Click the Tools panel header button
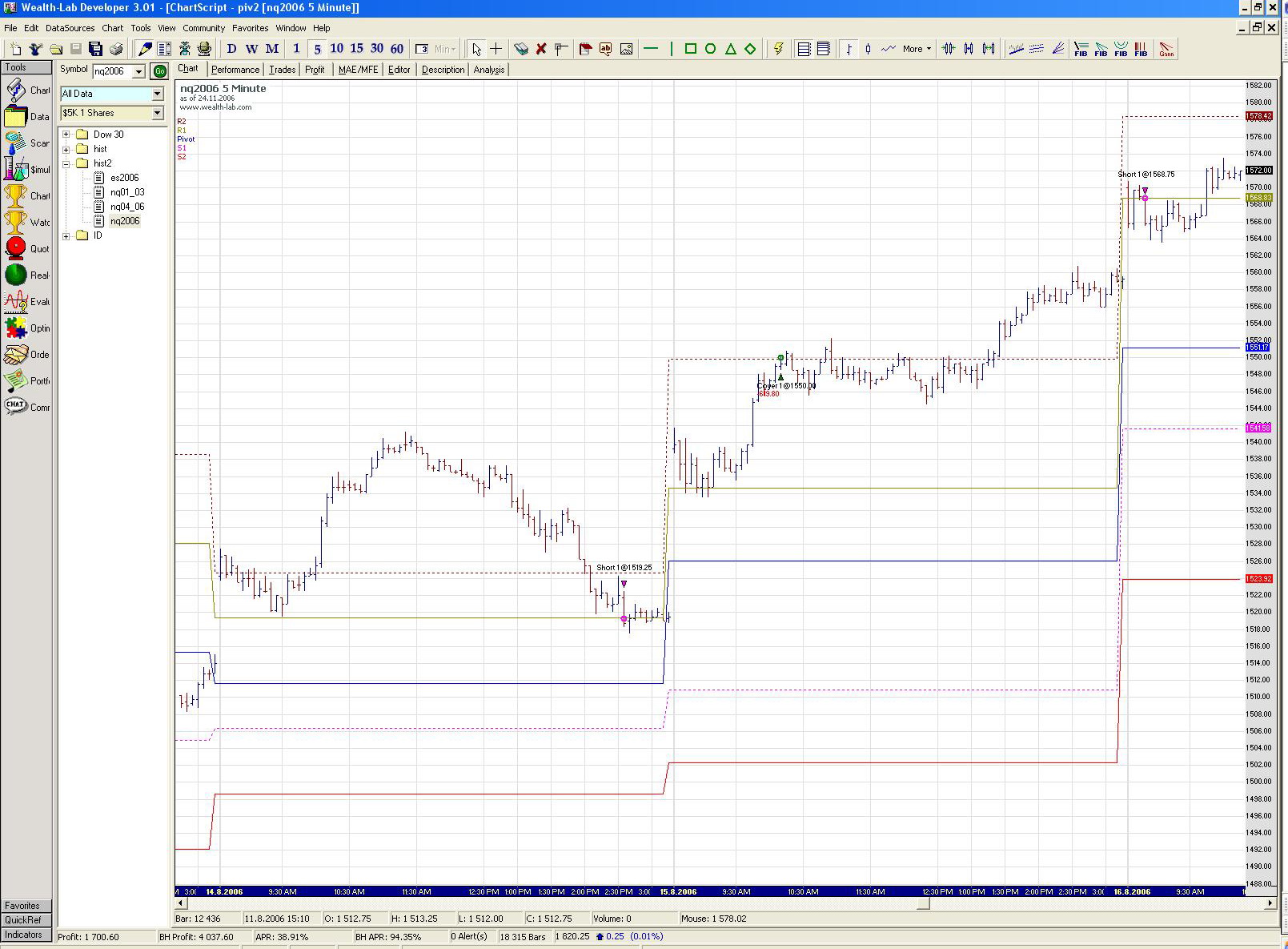 pyautogui.click(x=26, y=67)
